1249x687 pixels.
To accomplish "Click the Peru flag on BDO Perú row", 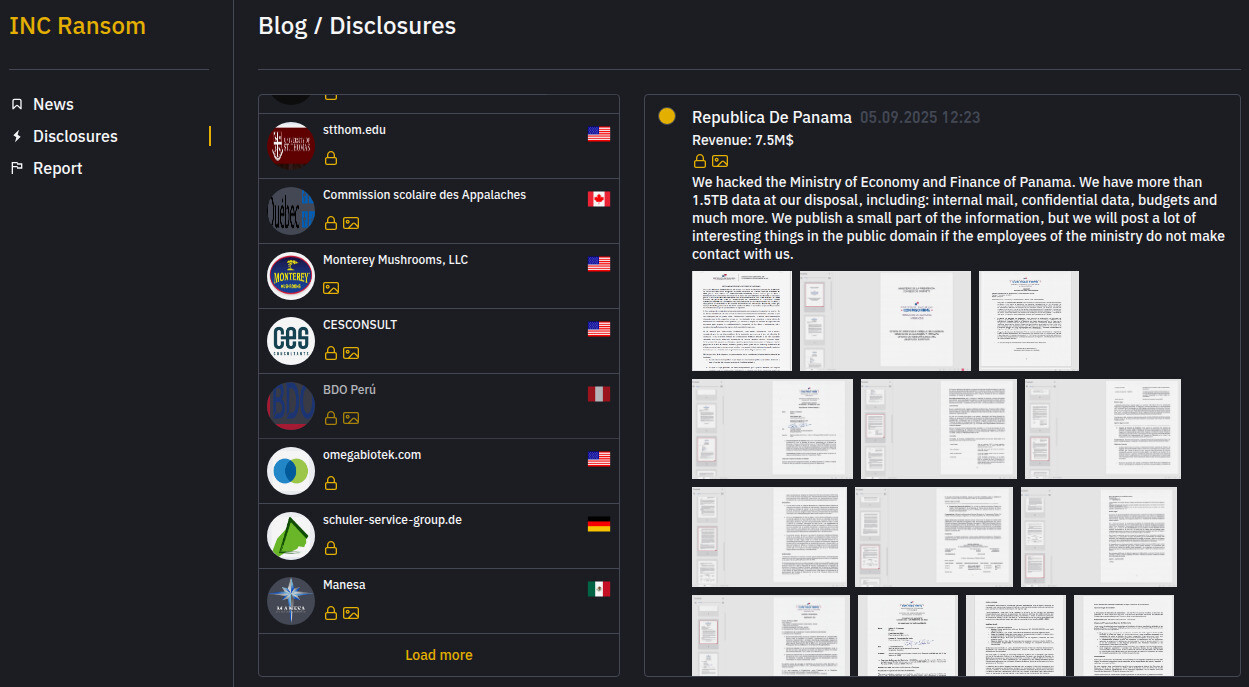I will [599, 394].
